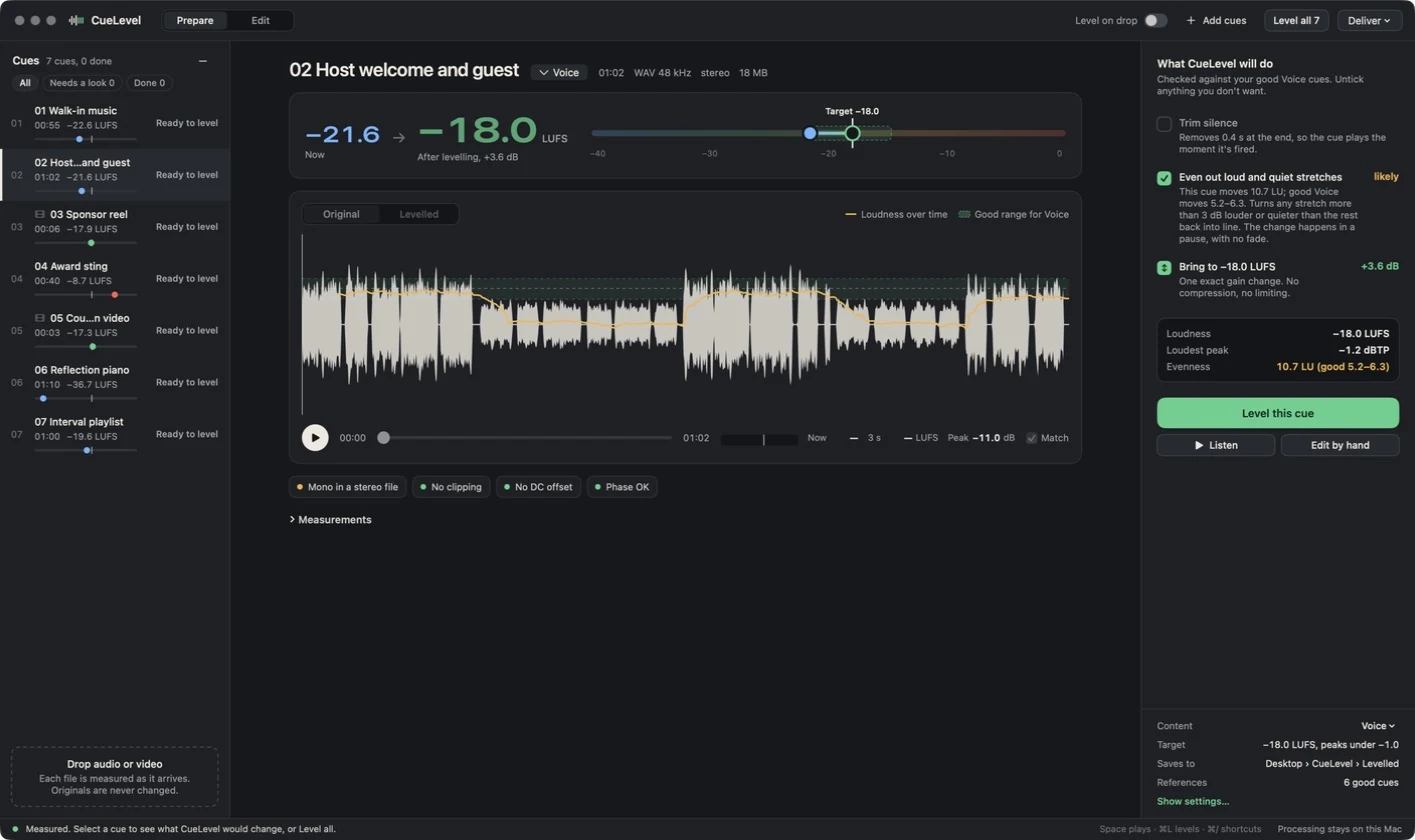Click the '02 Host welcome and guest' title
The width and height of the screenshot is (1415, 840).
tap(404, 70)
